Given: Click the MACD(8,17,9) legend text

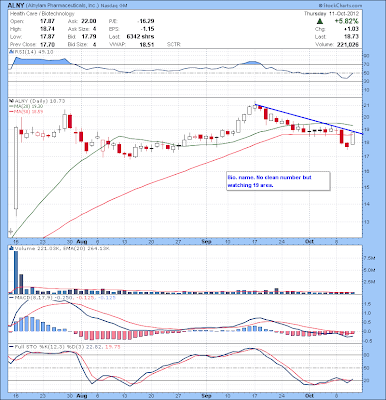Looking at the screenshot, I should 33,297.
